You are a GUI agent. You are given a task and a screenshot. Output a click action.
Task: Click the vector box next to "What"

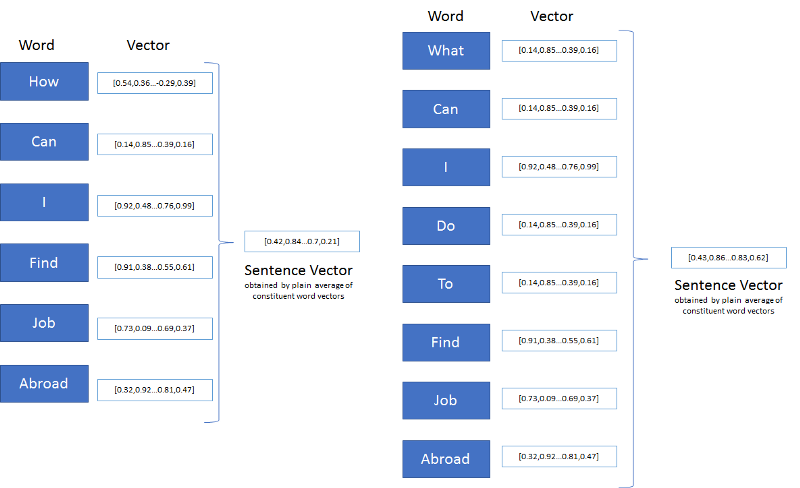coord(559,50)
